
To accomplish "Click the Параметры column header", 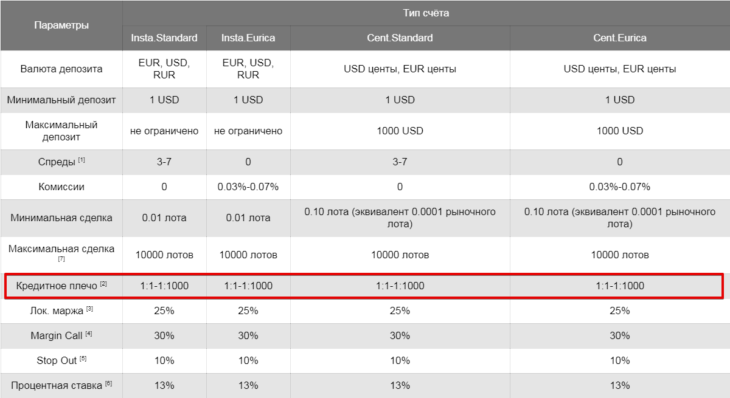I will click(x=61, y=25).
